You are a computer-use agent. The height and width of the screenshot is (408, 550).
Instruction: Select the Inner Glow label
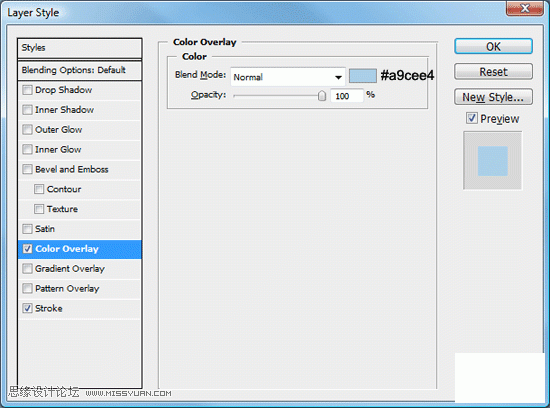coord(58,149)
